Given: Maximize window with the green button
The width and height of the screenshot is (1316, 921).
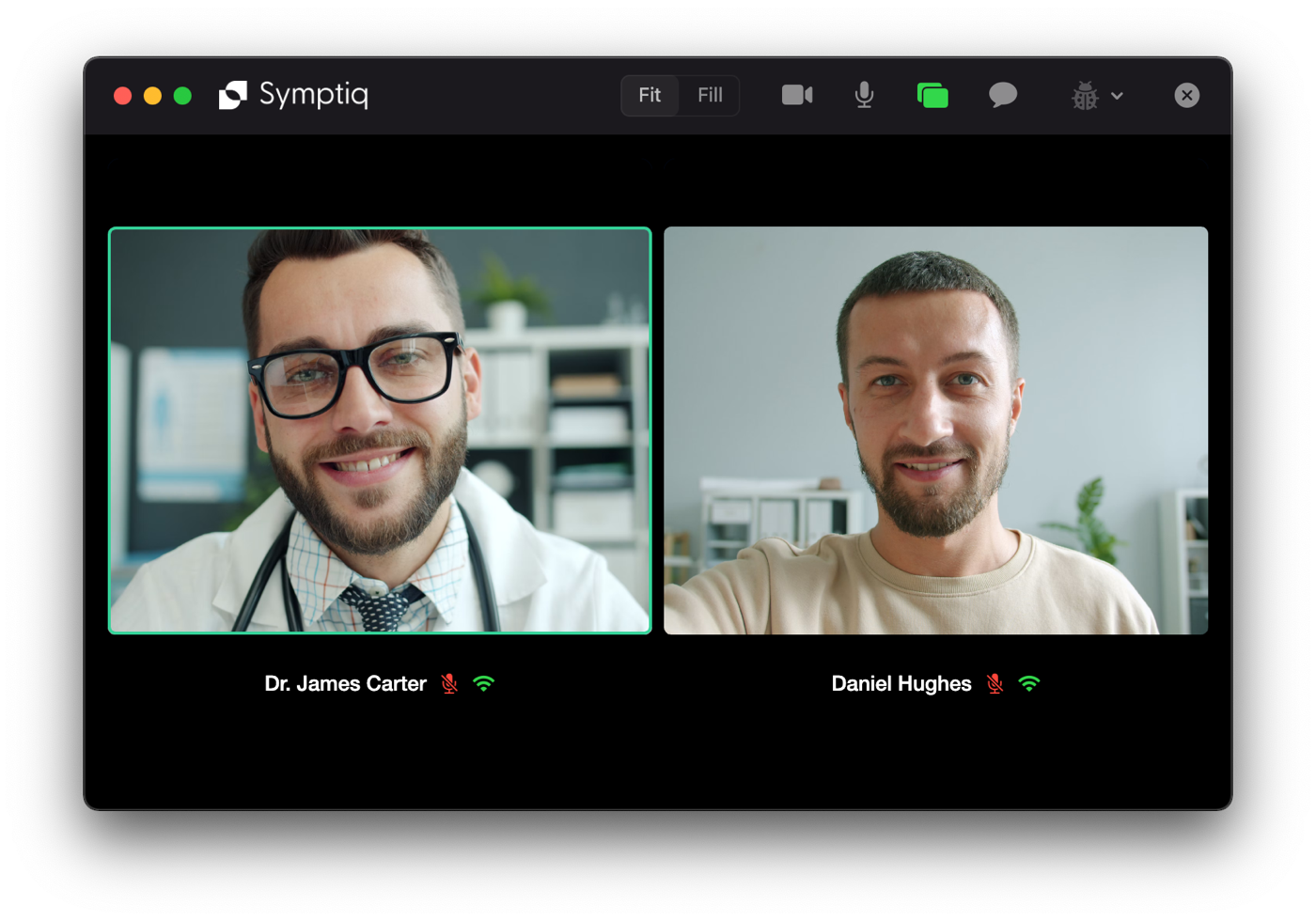Looking at the screenshot, I should [x=182, y=96].
